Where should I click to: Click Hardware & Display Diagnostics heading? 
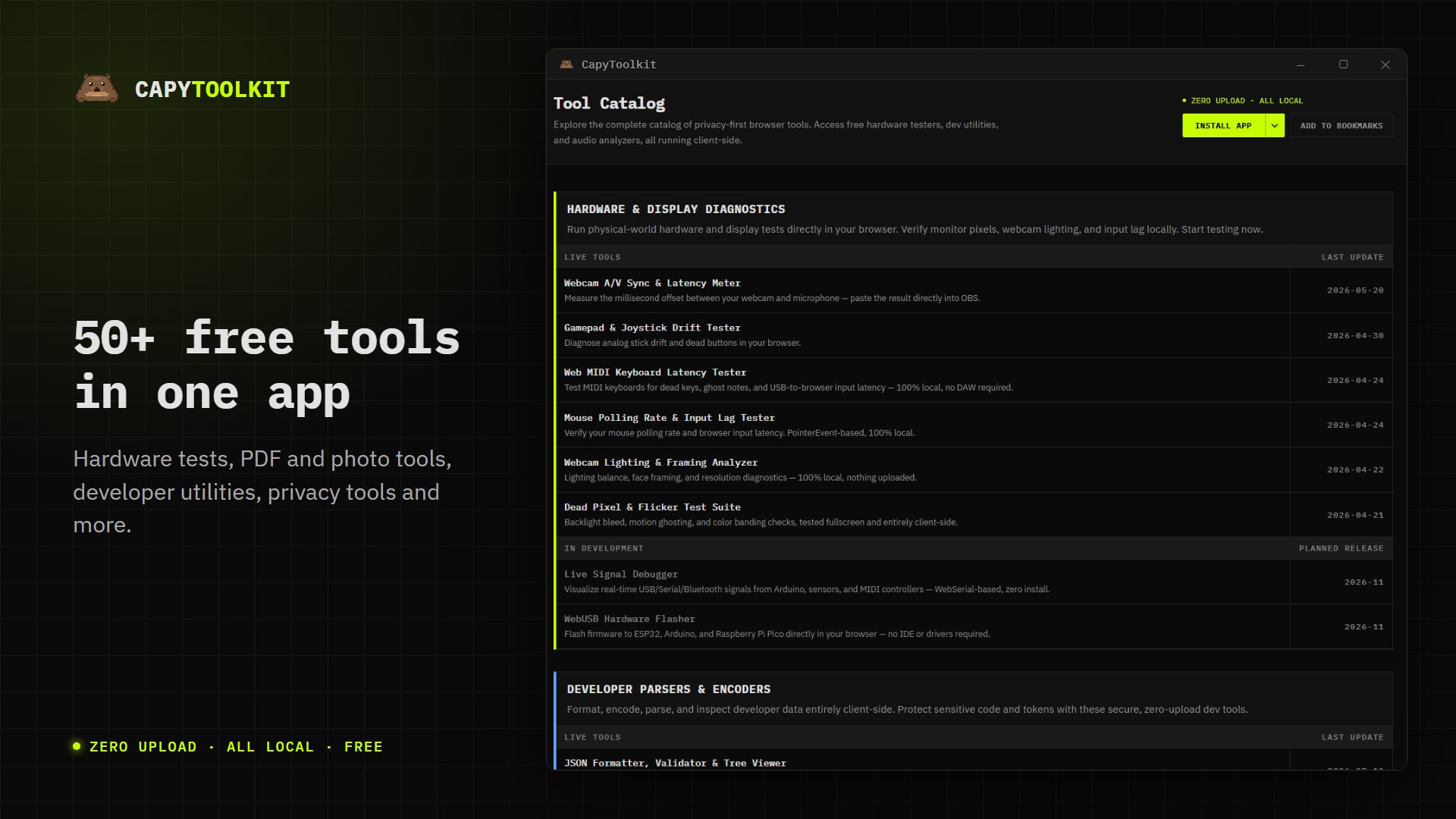point(676,209)
